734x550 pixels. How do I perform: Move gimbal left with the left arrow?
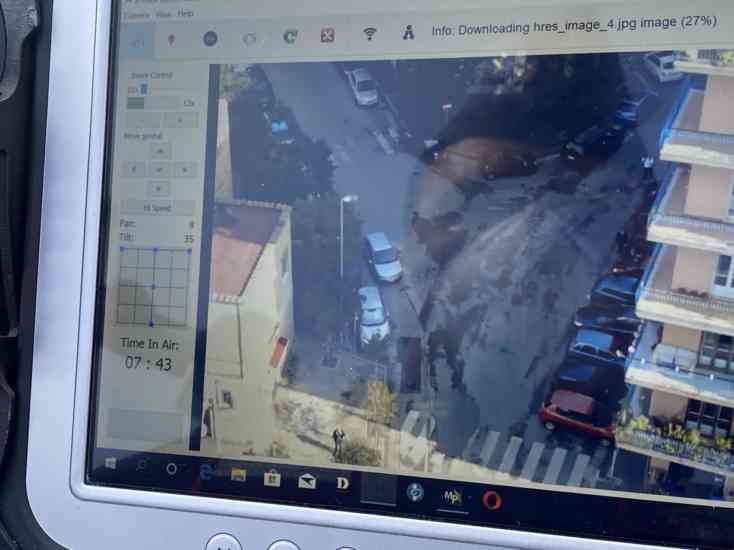[134, 169]
